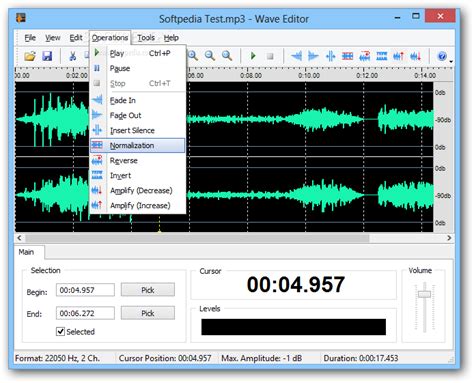Image resolution: width=474 pixels, height=383 pixels.
Task: Cut the selection with the scissors icon
Action: pyautogui.click(x=73, y=56)
